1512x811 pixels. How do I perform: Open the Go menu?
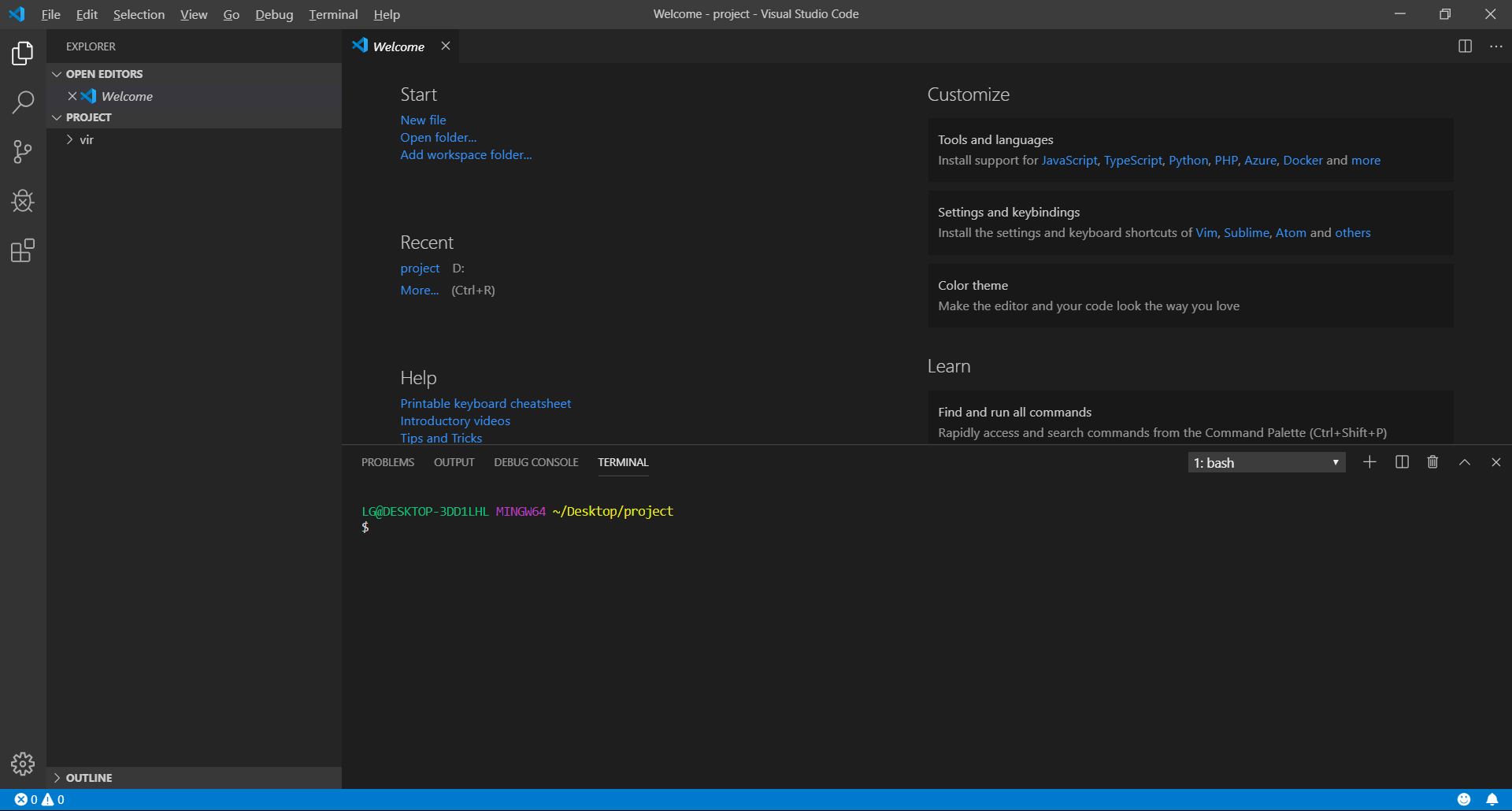232,14
